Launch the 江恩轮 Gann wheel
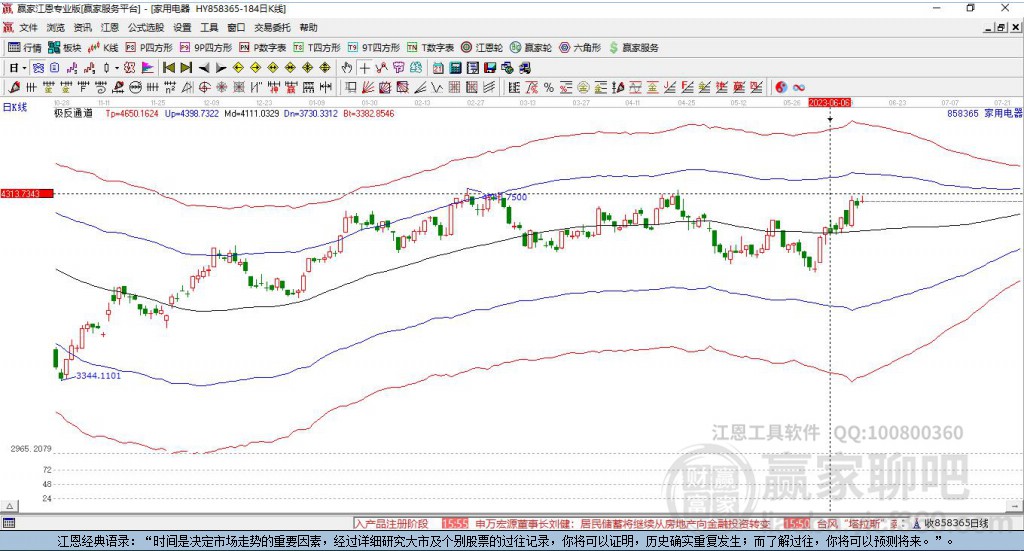 click(482, 48)
